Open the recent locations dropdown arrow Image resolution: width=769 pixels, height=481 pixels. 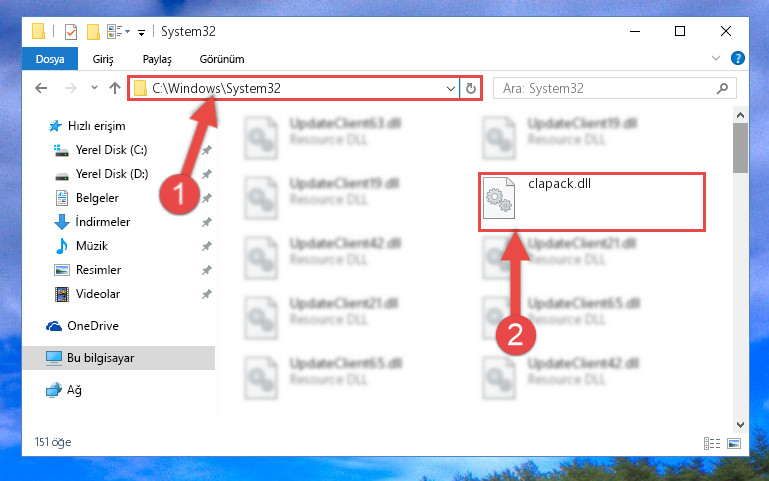94,88
